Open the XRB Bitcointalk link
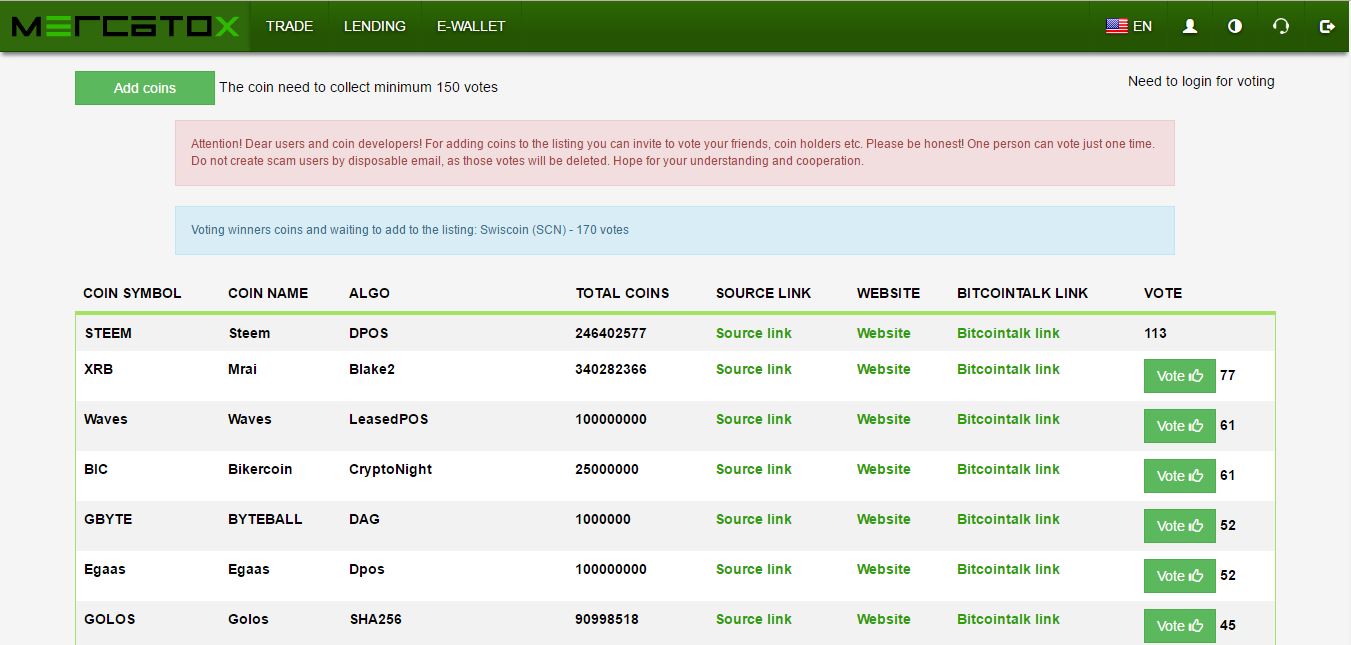This screenshot has width=1351, height=645. tap(1008, 369)
